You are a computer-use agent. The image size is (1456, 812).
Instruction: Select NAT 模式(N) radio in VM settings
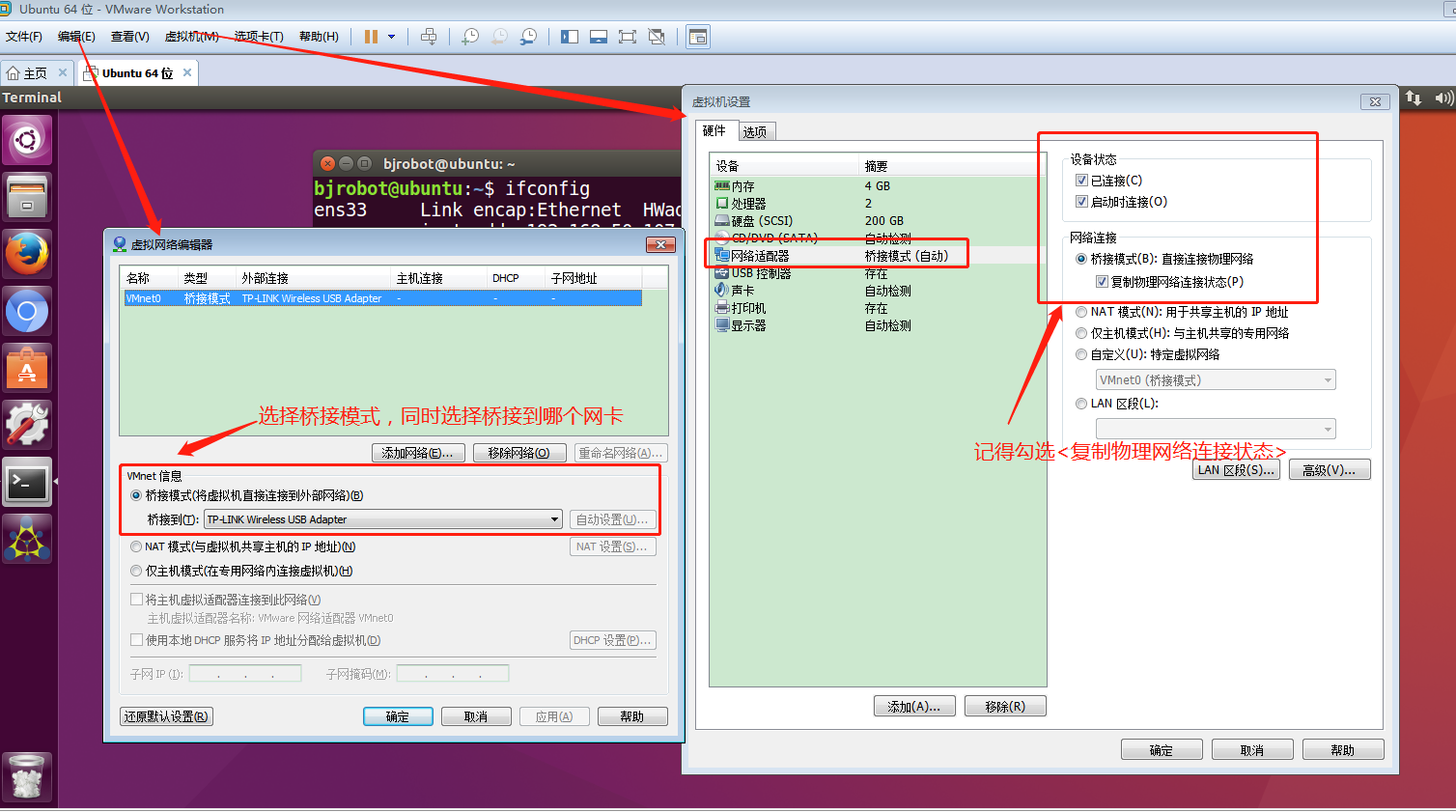tap(1081, 312)
